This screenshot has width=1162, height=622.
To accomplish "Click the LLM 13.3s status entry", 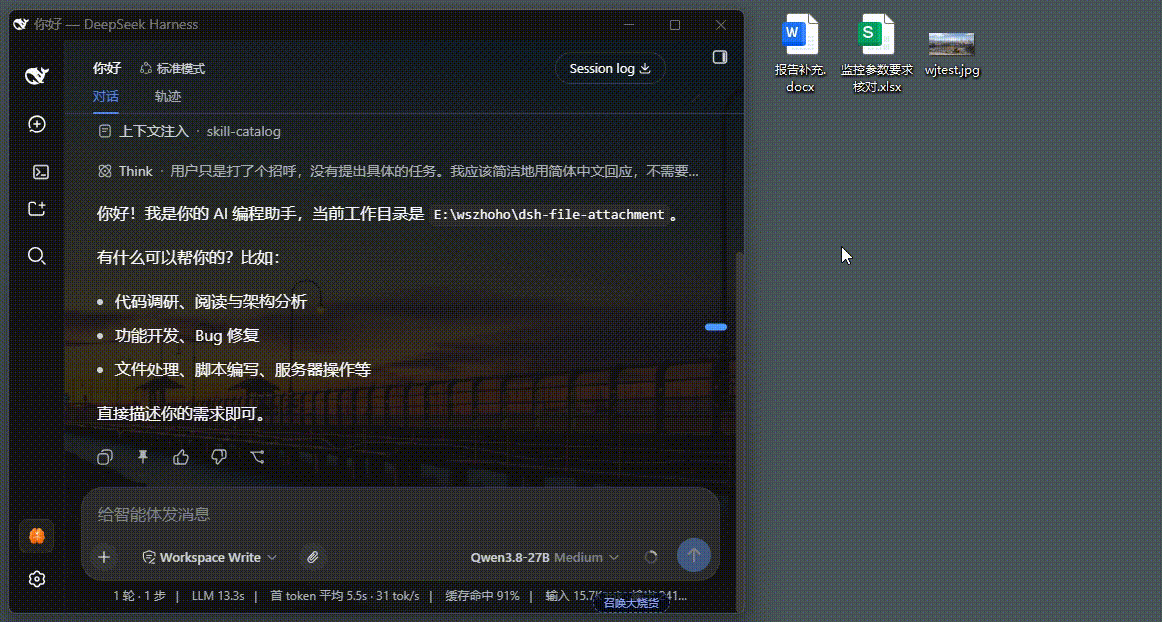I will tap(218, 595).
